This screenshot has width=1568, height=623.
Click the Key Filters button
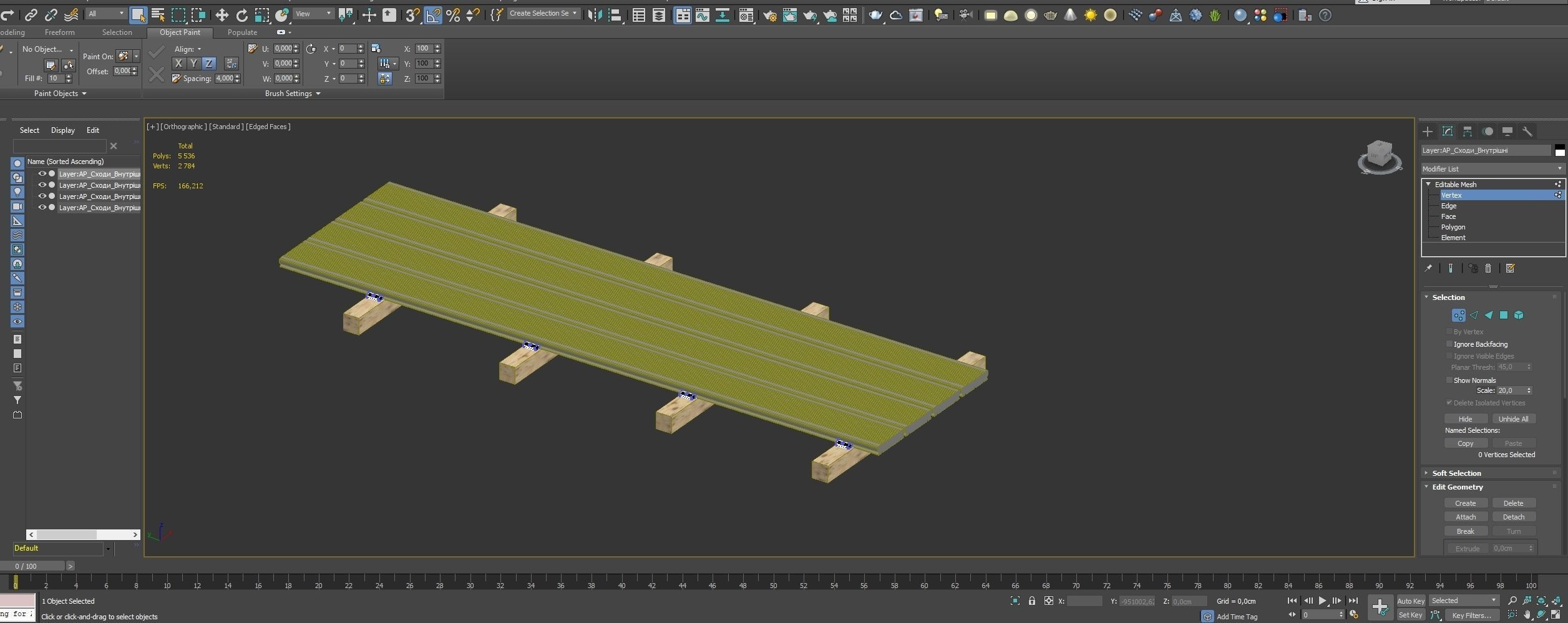(x=1471, y=615)
